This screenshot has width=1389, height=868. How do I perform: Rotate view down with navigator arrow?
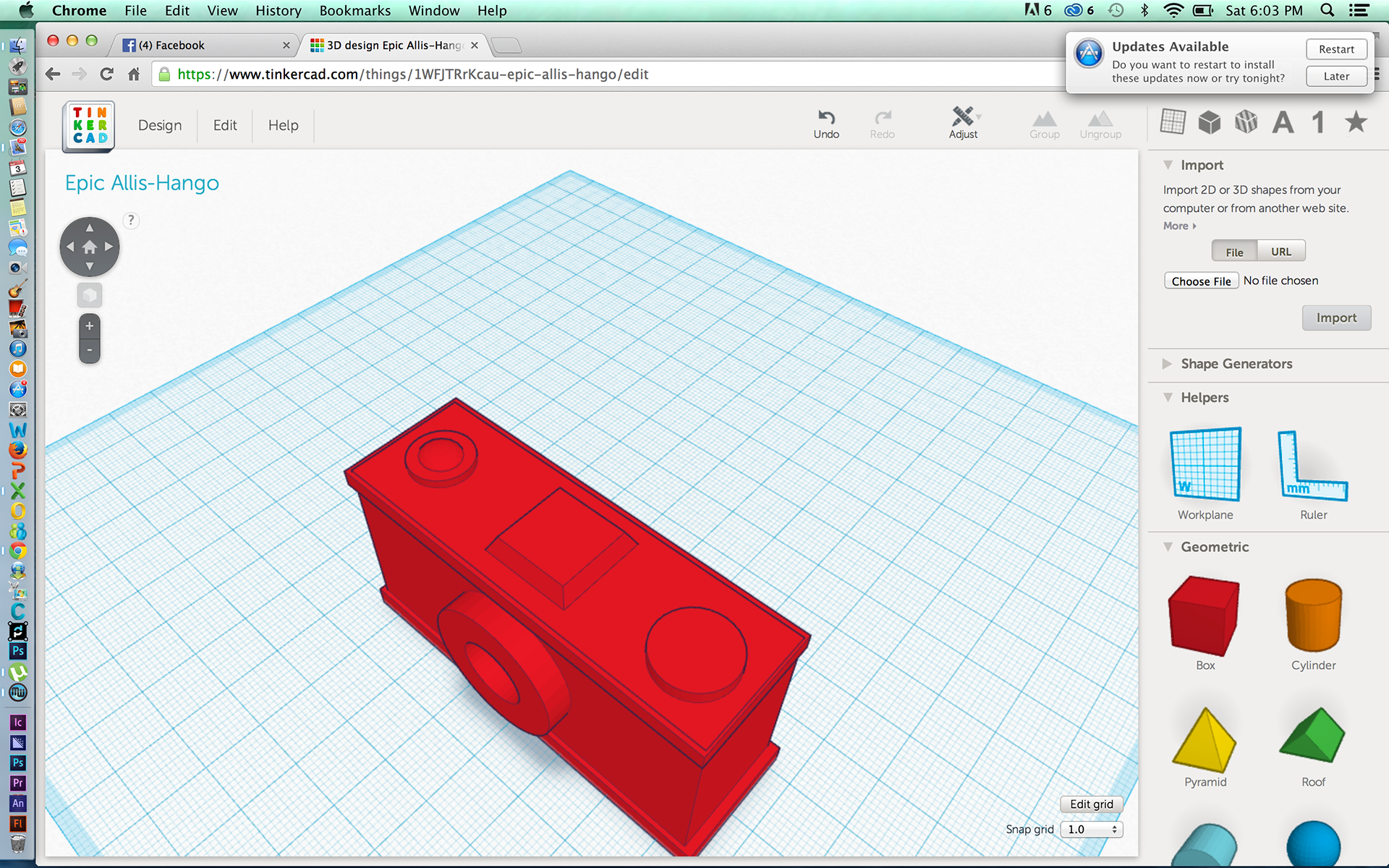click(x=90, y=266)
